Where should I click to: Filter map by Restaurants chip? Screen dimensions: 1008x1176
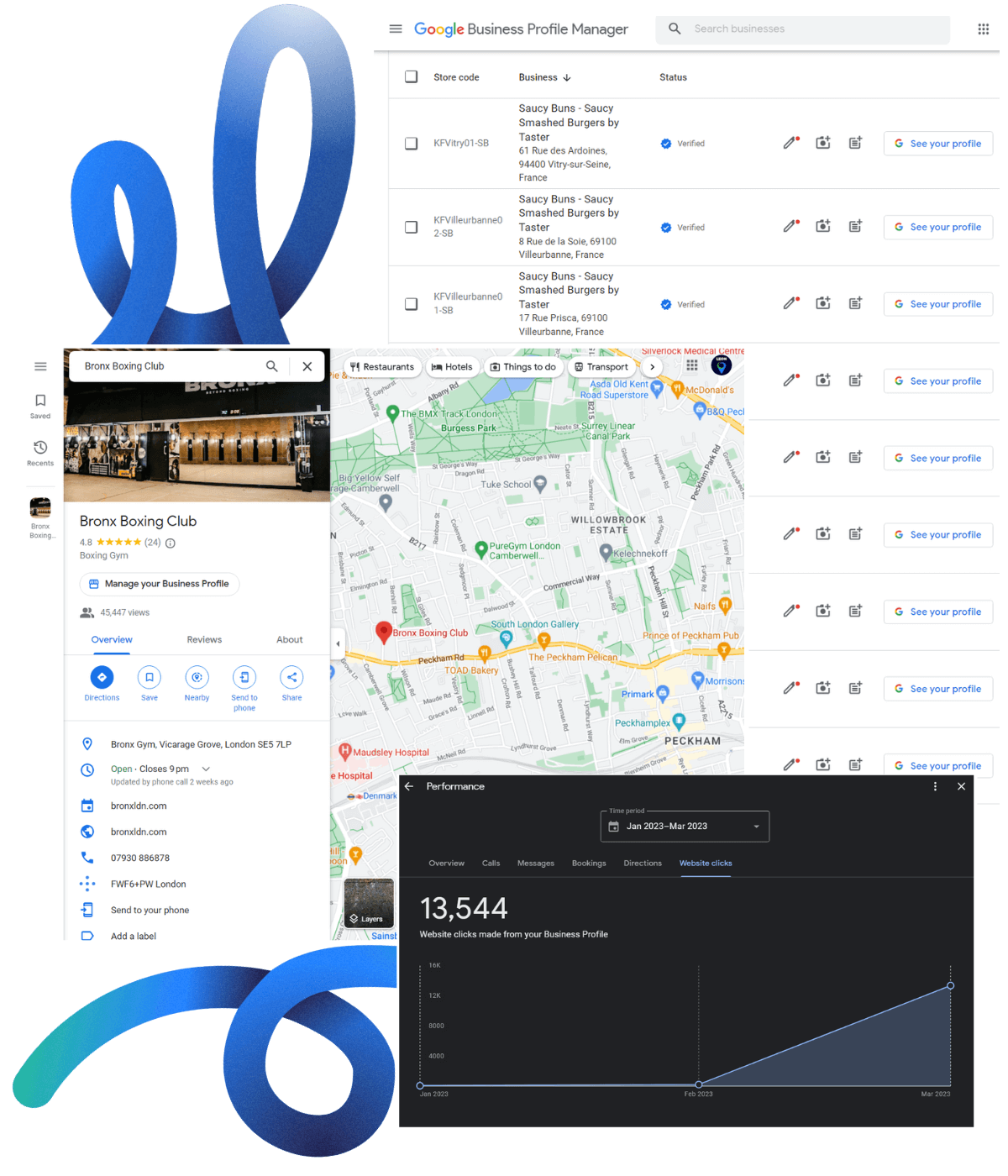coord(382,367)
